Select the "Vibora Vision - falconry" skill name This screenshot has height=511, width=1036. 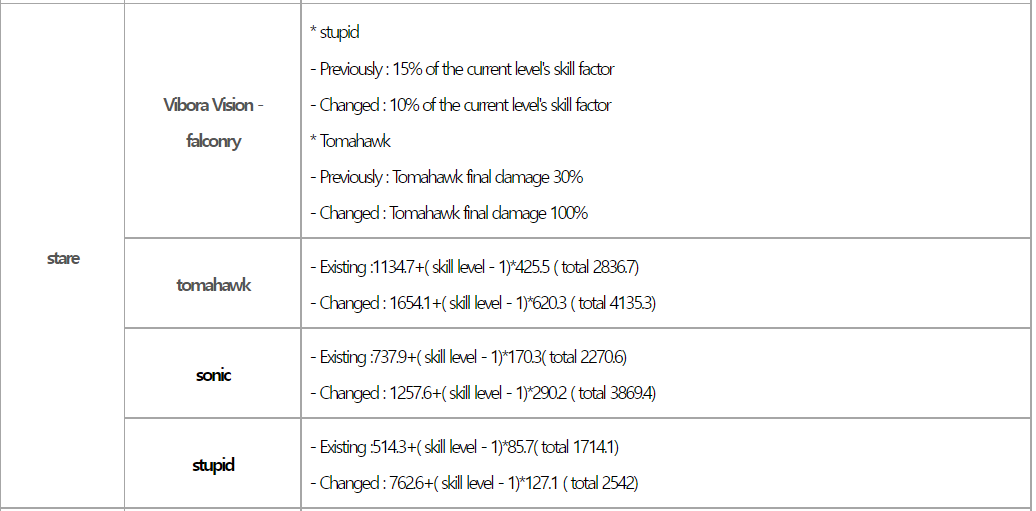tap(213, 123)
